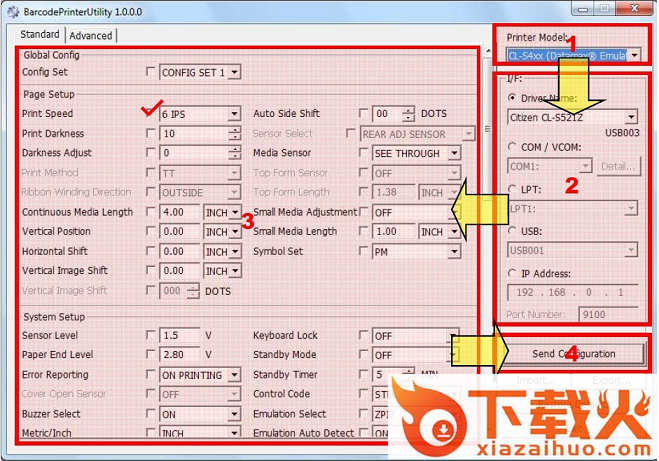
Task: Click the Sensor Level 1.5 value field
Action: click(x=180, y=335)
